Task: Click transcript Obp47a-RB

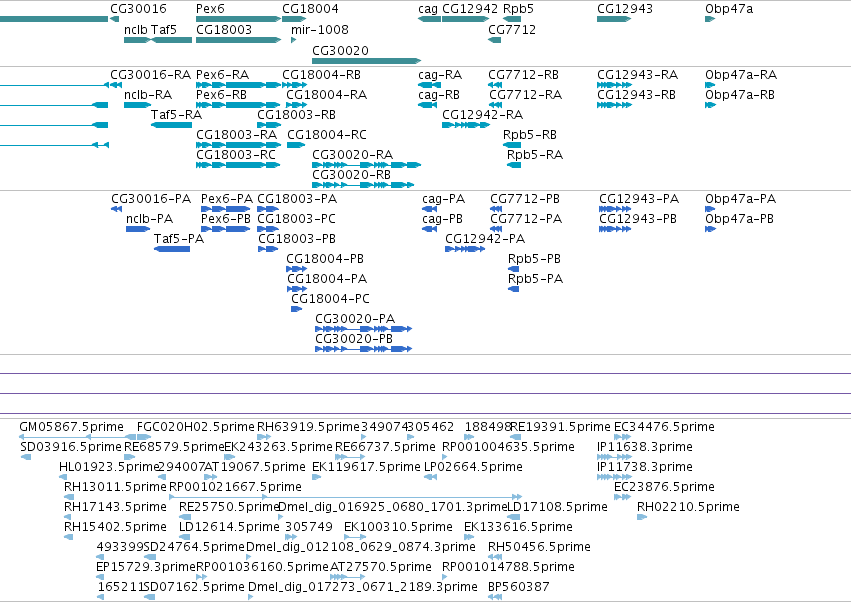Action: coord(710,105)
